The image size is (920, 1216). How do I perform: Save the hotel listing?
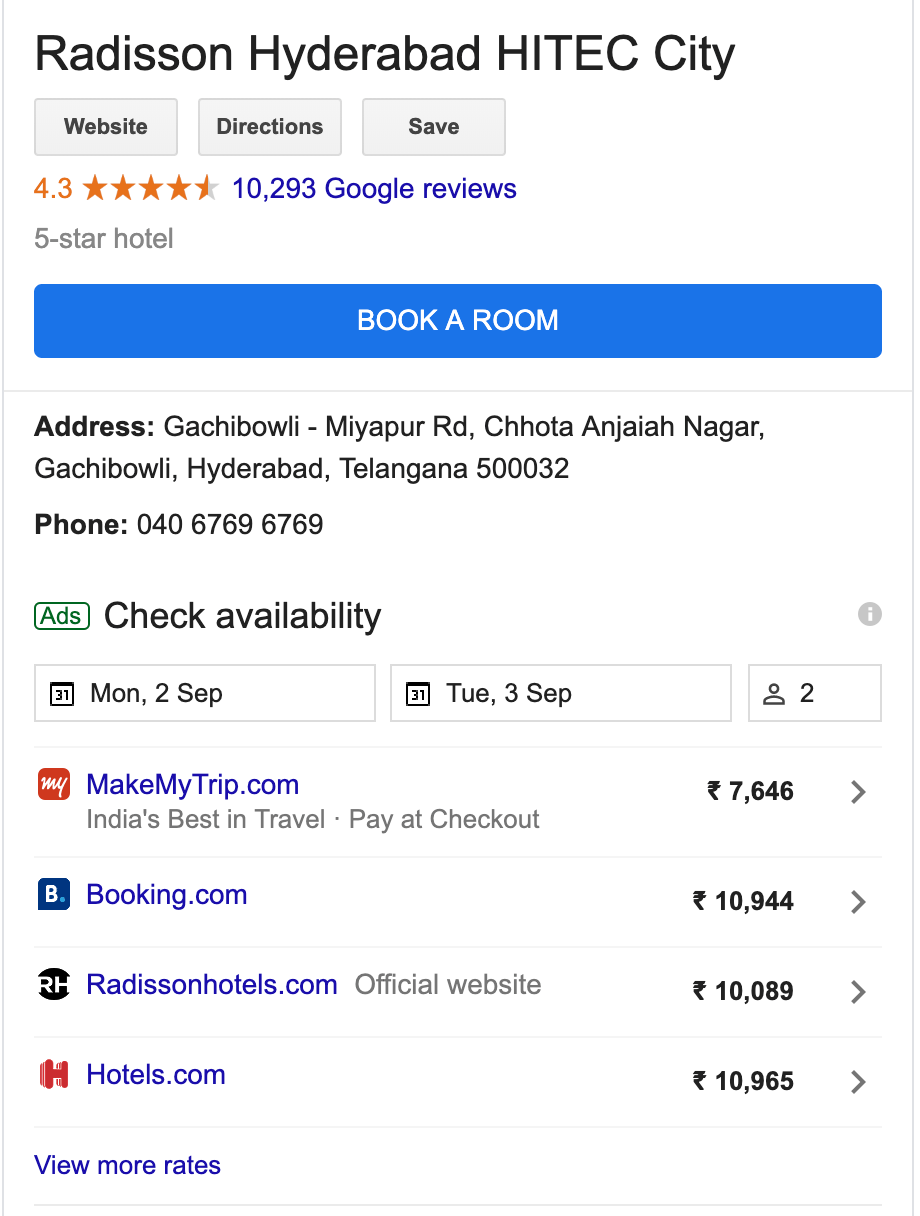tap(434, 127)
